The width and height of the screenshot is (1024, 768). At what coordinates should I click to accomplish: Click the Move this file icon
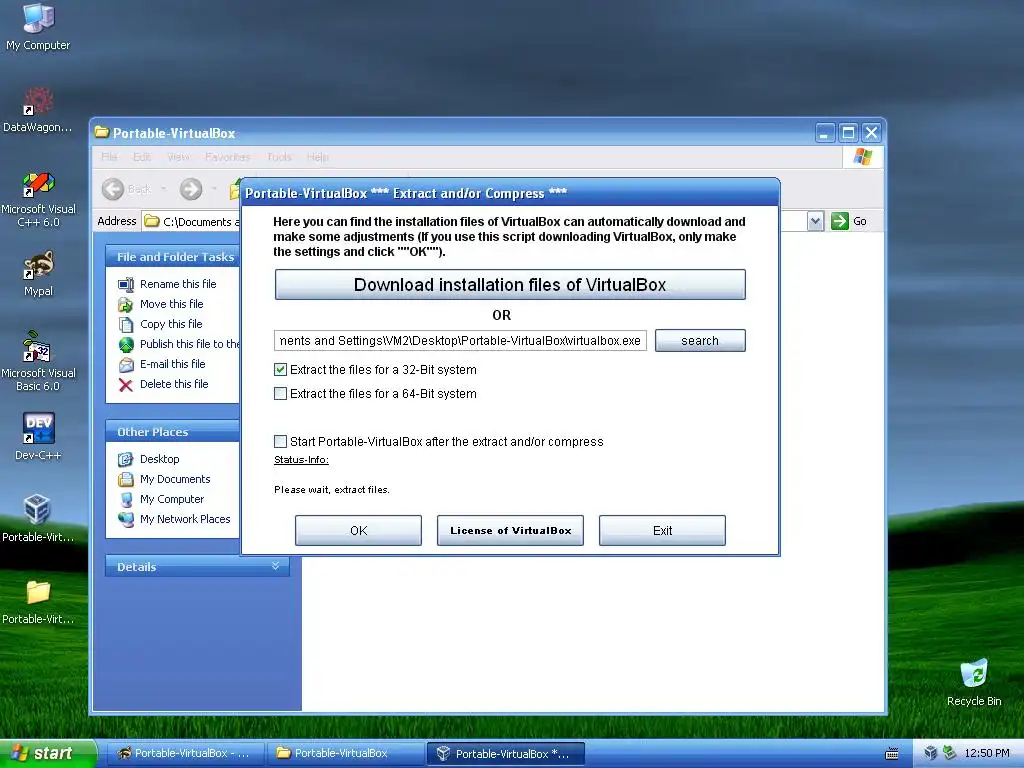(125, 304)
